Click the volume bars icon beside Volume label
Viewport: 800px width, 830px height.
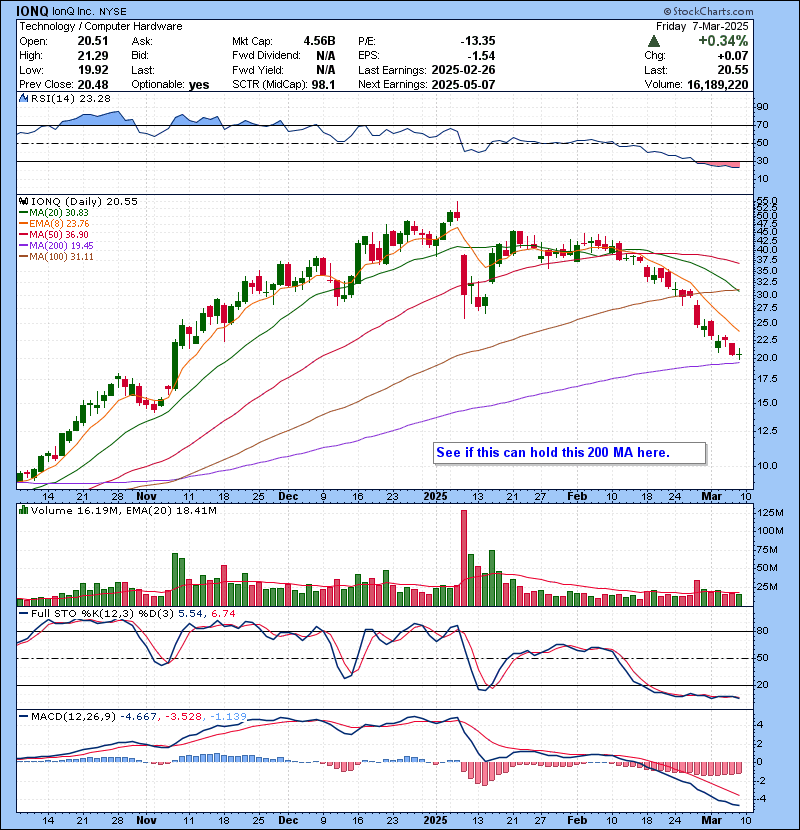(x=23, y=511)
